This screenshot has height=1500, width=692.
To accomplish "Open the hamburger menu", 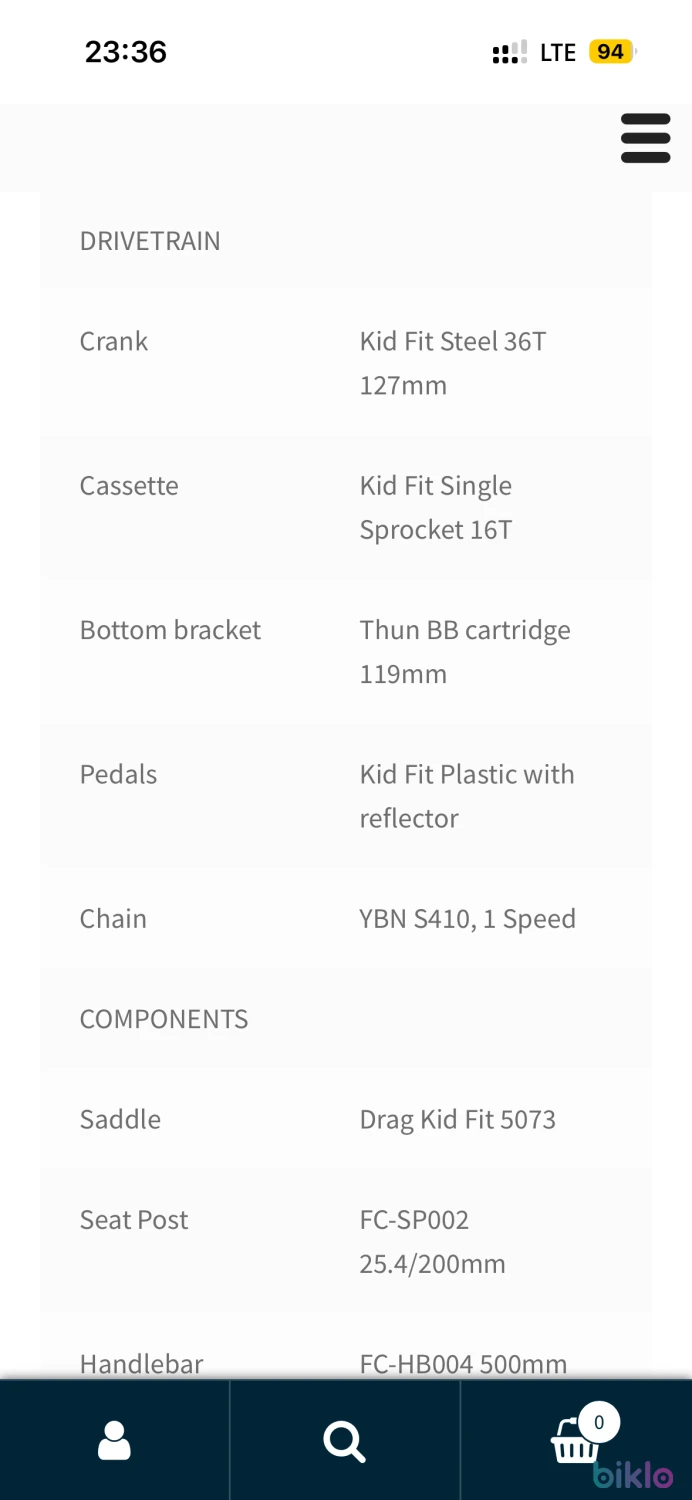I will (645, 138).
